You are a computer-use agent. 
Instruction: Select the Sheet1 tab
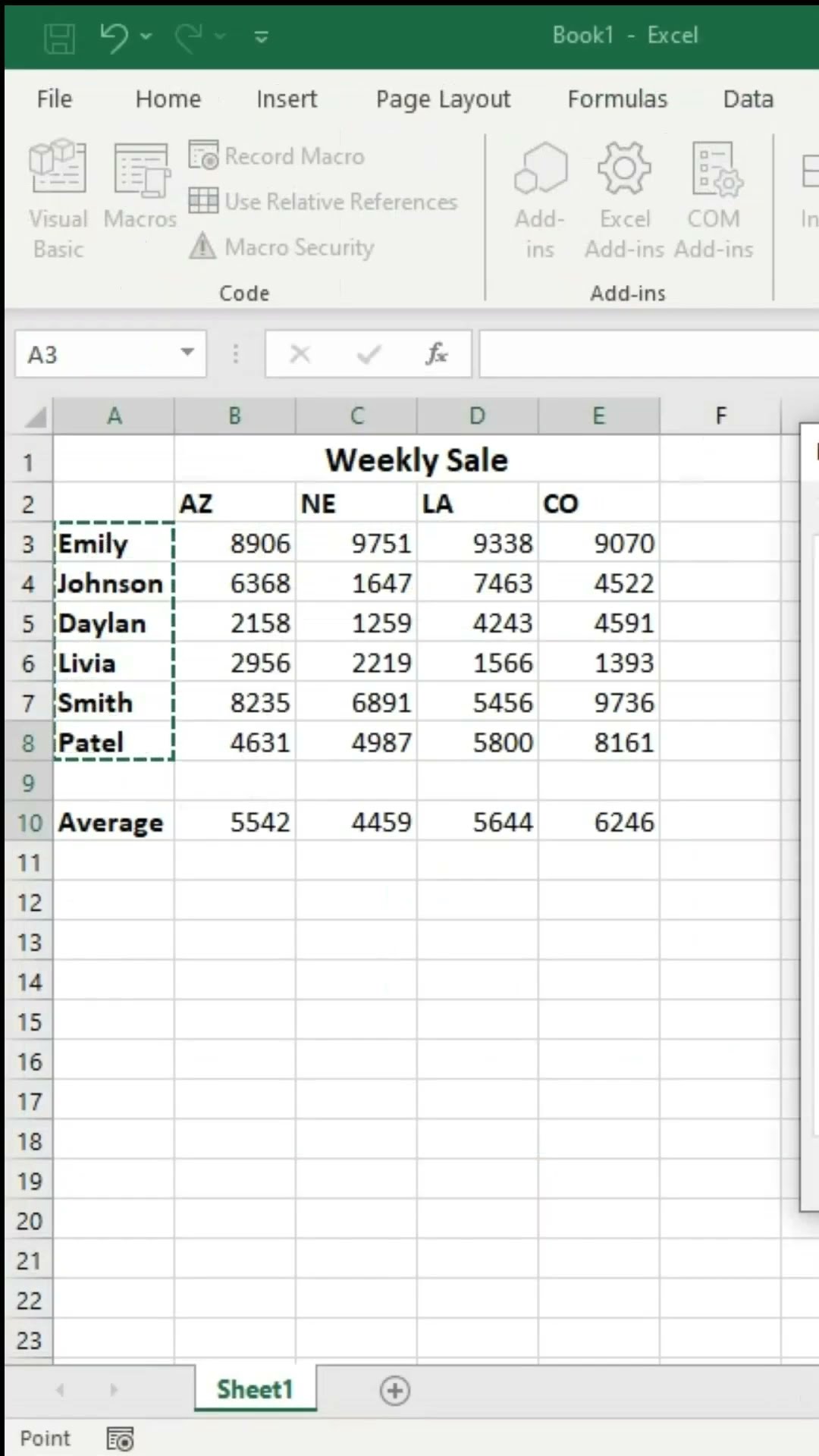[x=255, y=1389]
